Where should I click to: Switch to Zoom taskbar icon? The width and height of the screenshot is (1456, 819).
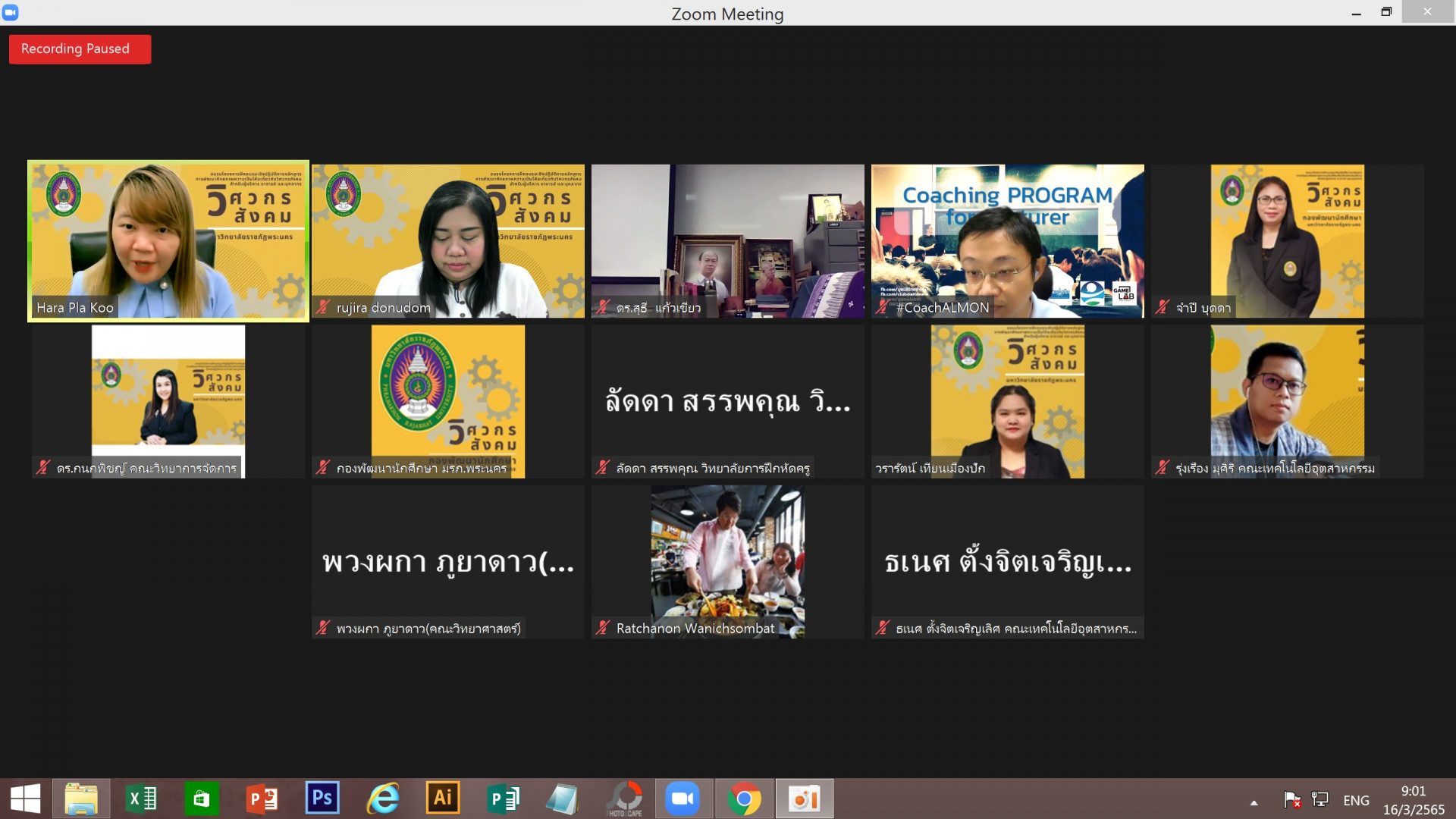(x=682, y=799)
